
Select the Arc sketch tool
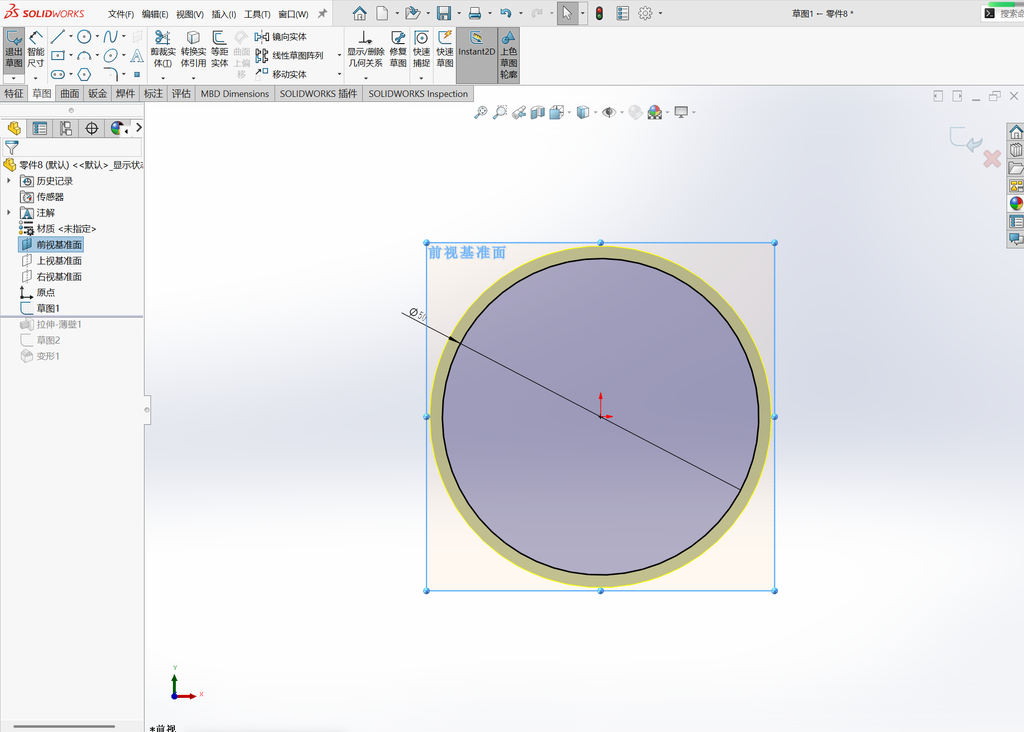[84, 56]
